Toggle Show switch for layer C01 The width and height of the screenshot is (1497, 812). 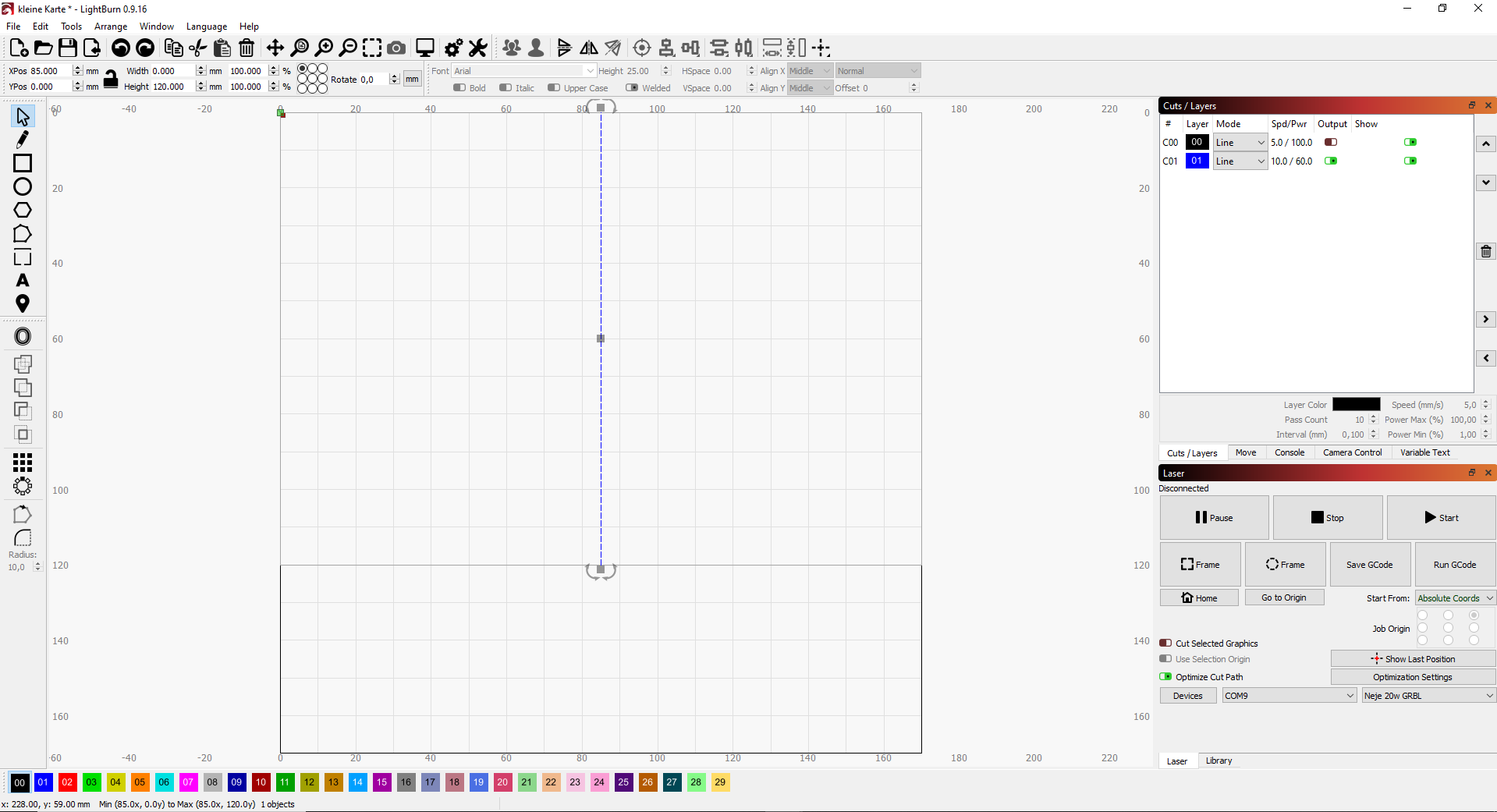coord(1410,161)
